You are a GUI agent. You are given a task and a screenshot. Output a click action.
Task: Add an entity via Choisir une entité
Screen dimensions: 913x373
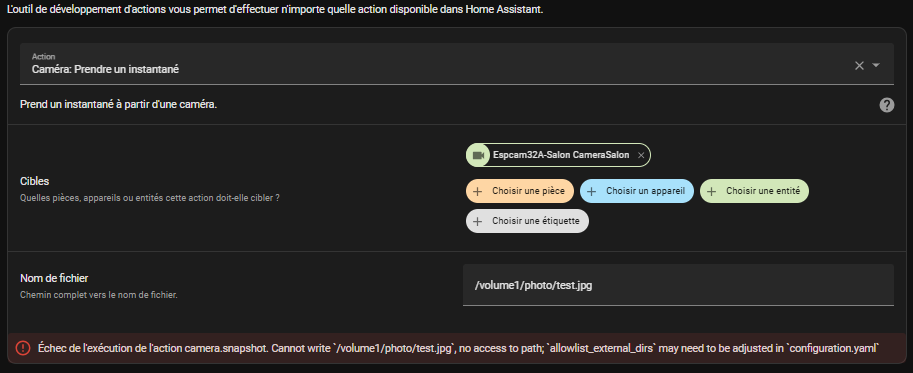754,191
